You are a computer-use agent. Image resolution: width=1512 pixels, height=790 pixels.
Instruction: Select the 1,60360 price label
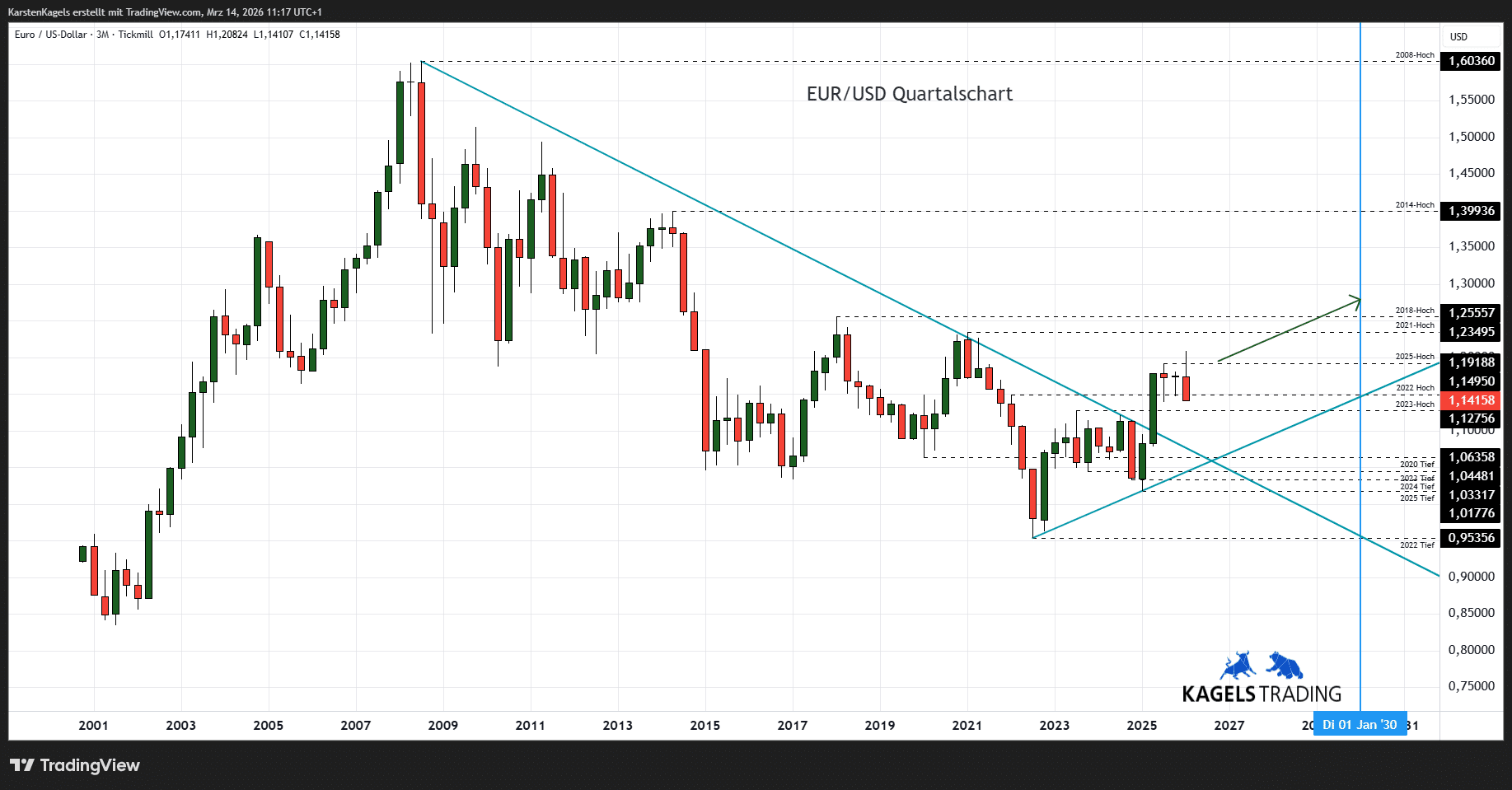[x=1471, y=61]
